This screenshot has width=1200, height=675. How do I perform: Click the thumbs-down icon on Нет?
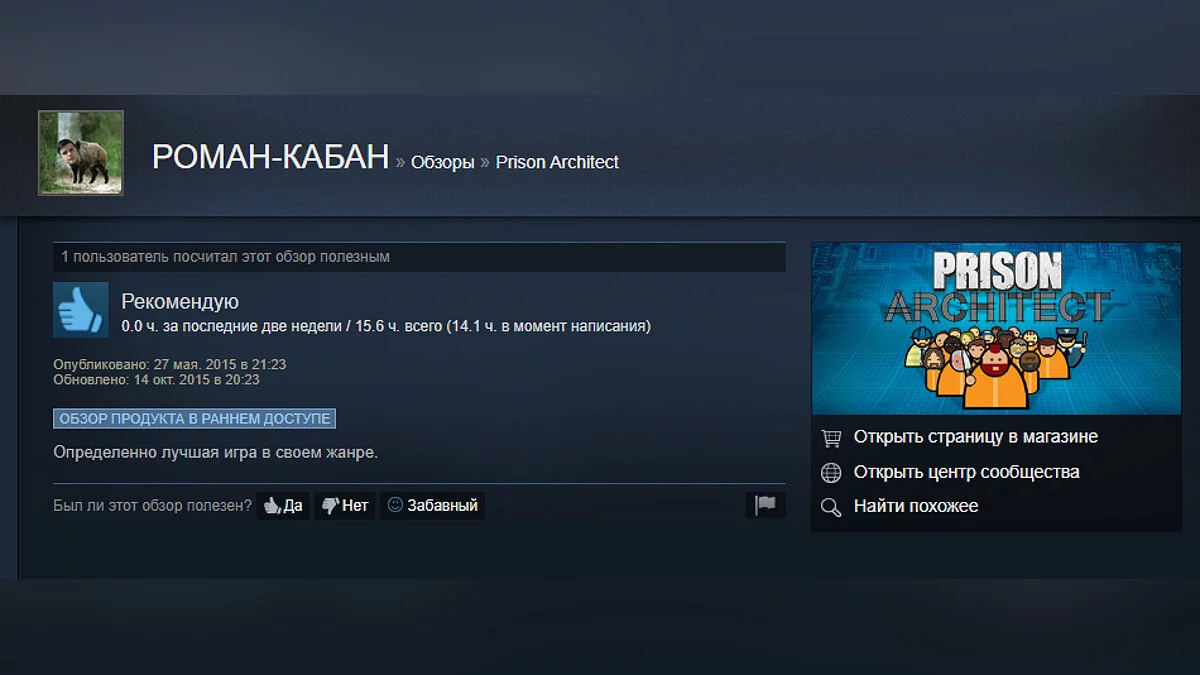330,506
